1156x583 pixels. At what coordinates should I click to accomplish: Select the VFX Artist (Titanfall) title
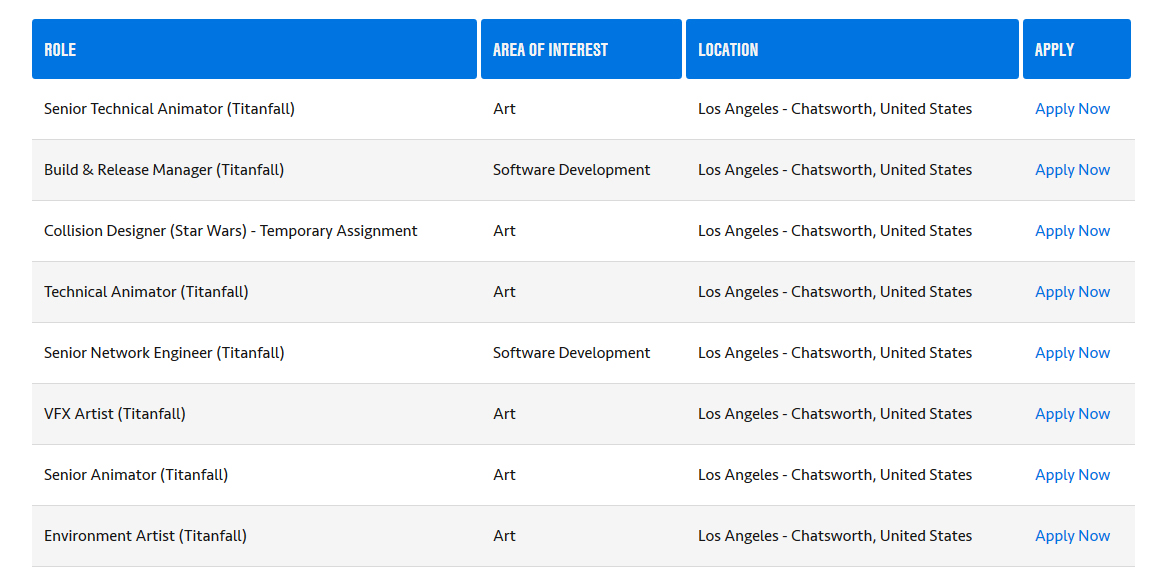[x=114, y=414]
